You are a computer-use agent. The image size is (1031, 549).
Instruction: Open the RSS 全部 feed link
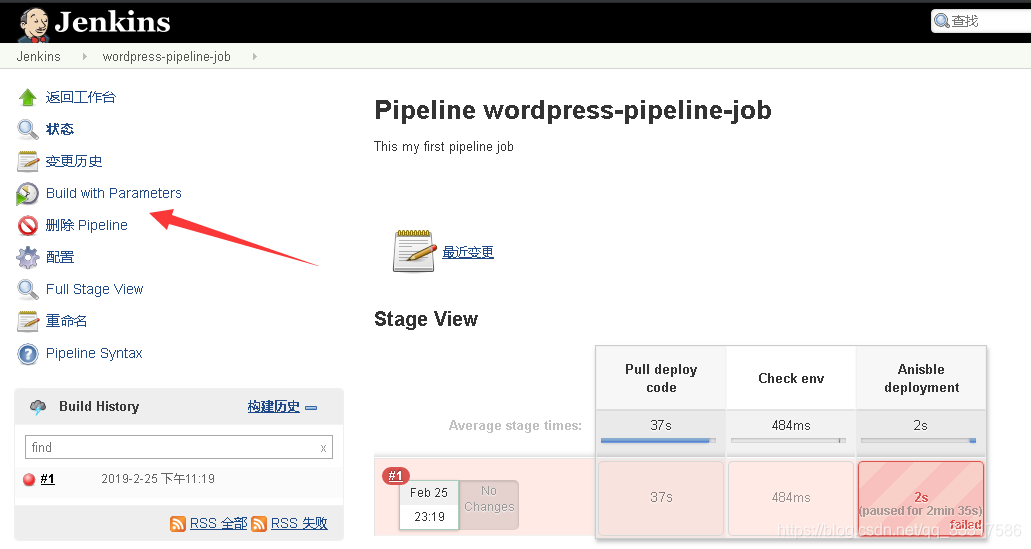coord(218,524)
